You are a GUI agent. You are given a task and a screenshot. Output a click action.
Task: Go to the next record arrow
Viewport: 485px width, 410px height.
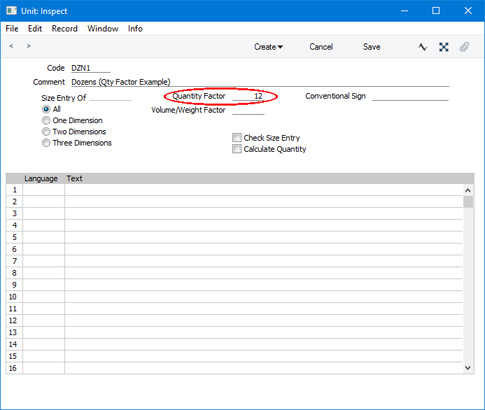click(x=29, y=46)
